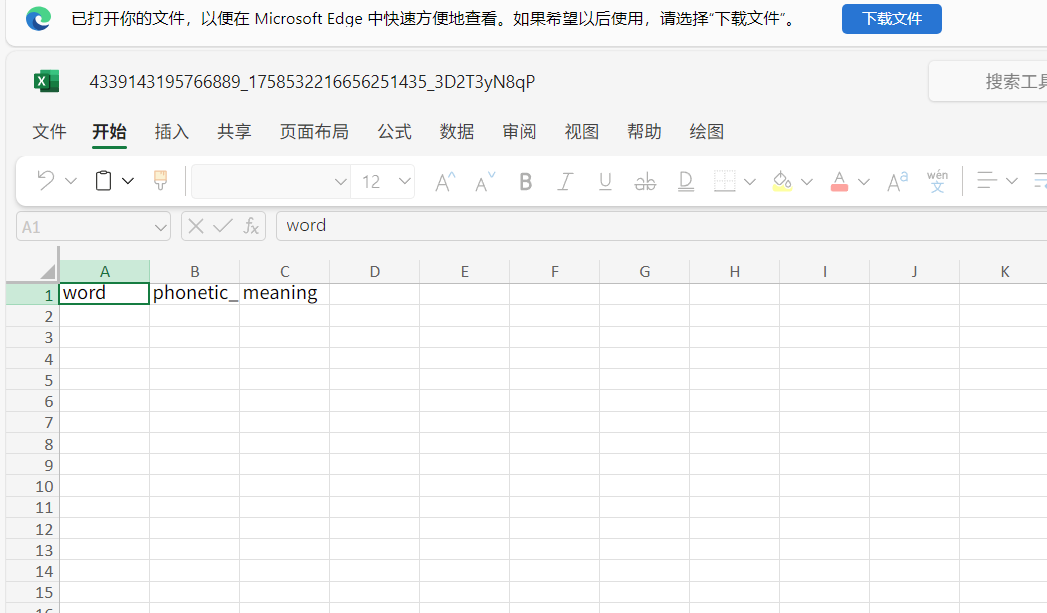Open the font size dropdown

[405, 182]
